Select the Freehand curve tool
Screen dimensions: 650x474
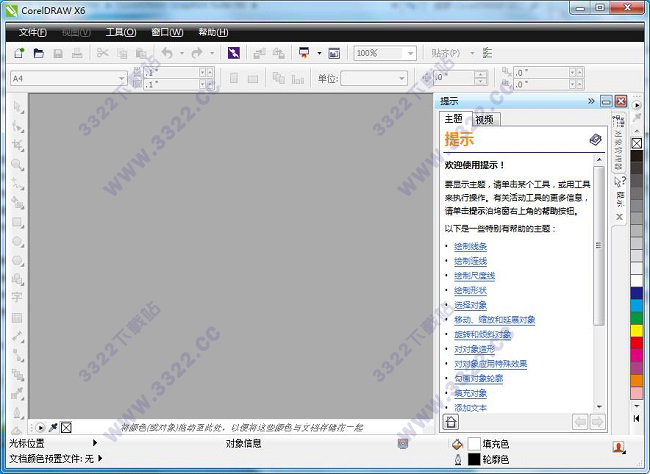pyautogui.click(x=17, y=183)
